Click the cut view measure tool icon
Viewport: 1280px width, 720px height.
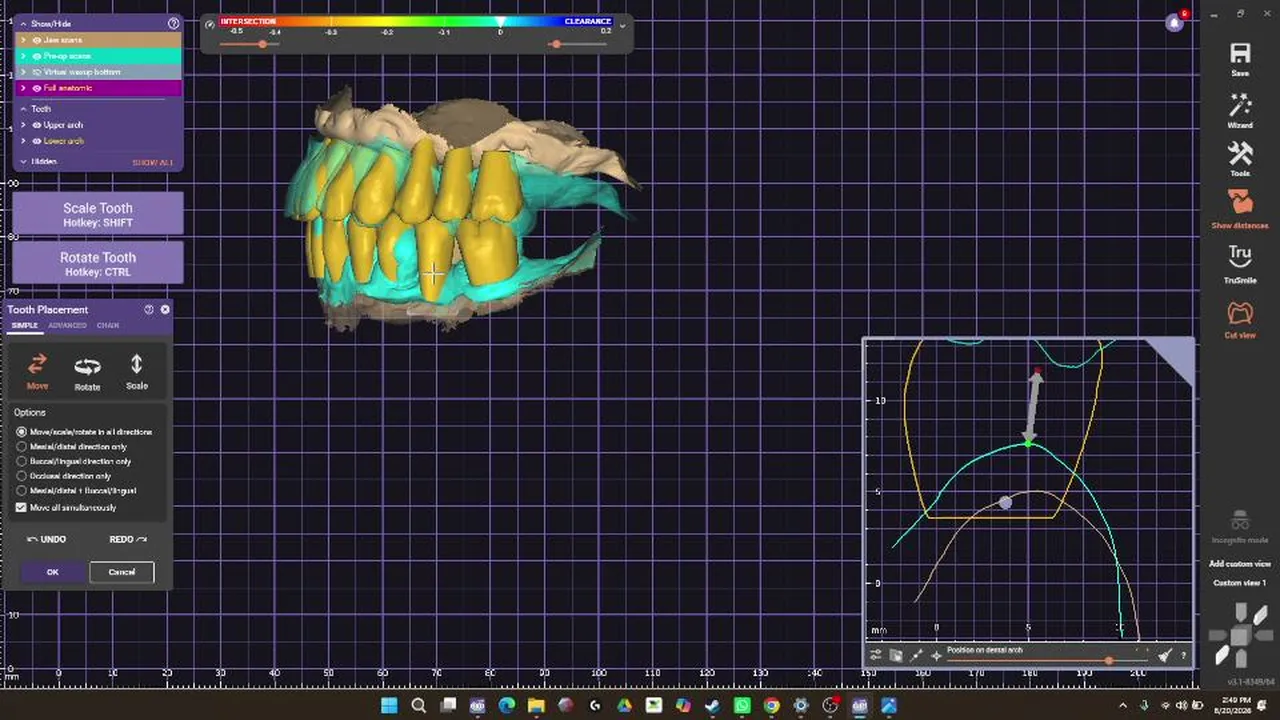pos(917,655)
